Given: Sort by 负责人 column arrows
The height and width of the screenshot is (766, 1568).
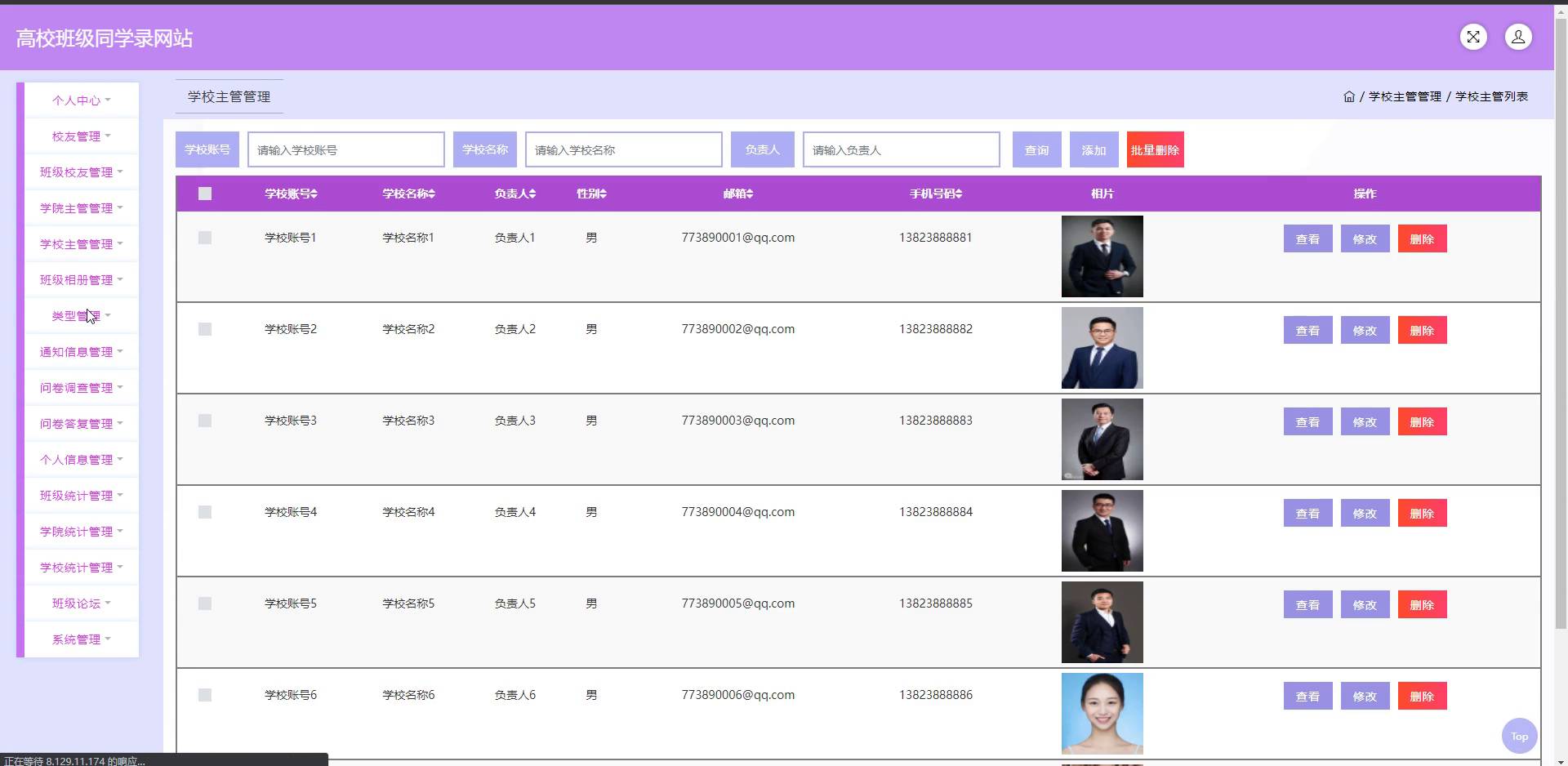Looking at the screenshot, I should (532, 194).
